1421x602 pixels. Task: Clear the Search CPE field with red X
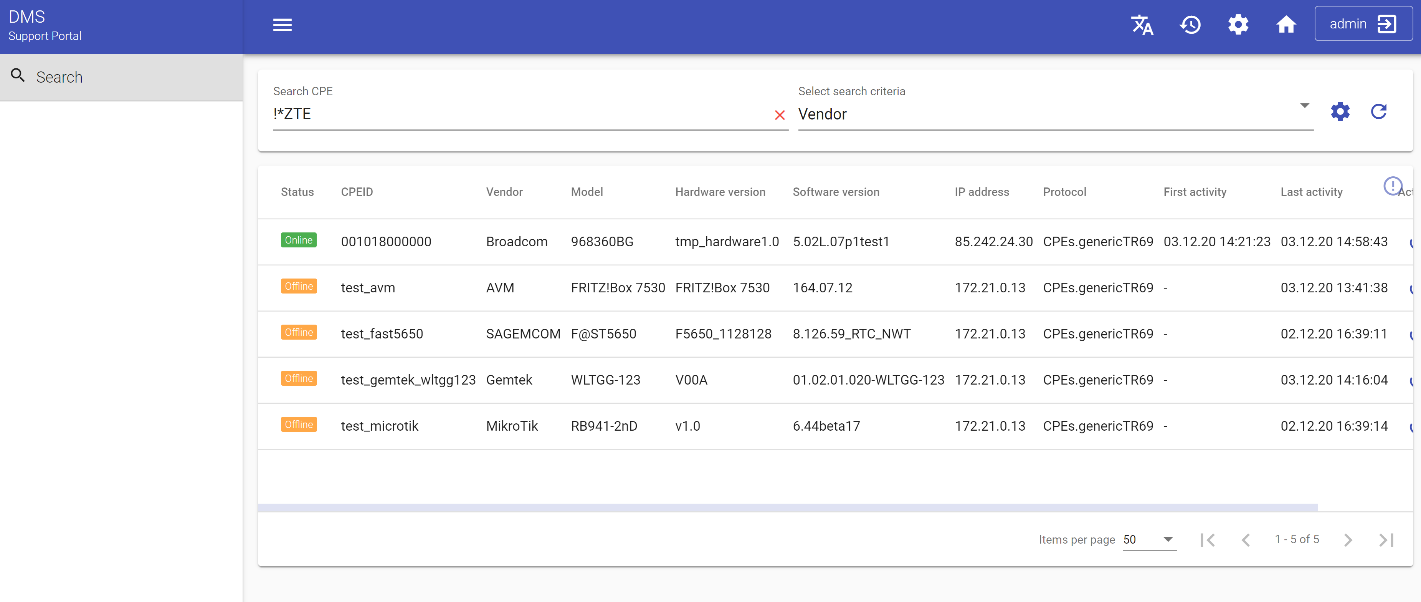click(780, 115)
